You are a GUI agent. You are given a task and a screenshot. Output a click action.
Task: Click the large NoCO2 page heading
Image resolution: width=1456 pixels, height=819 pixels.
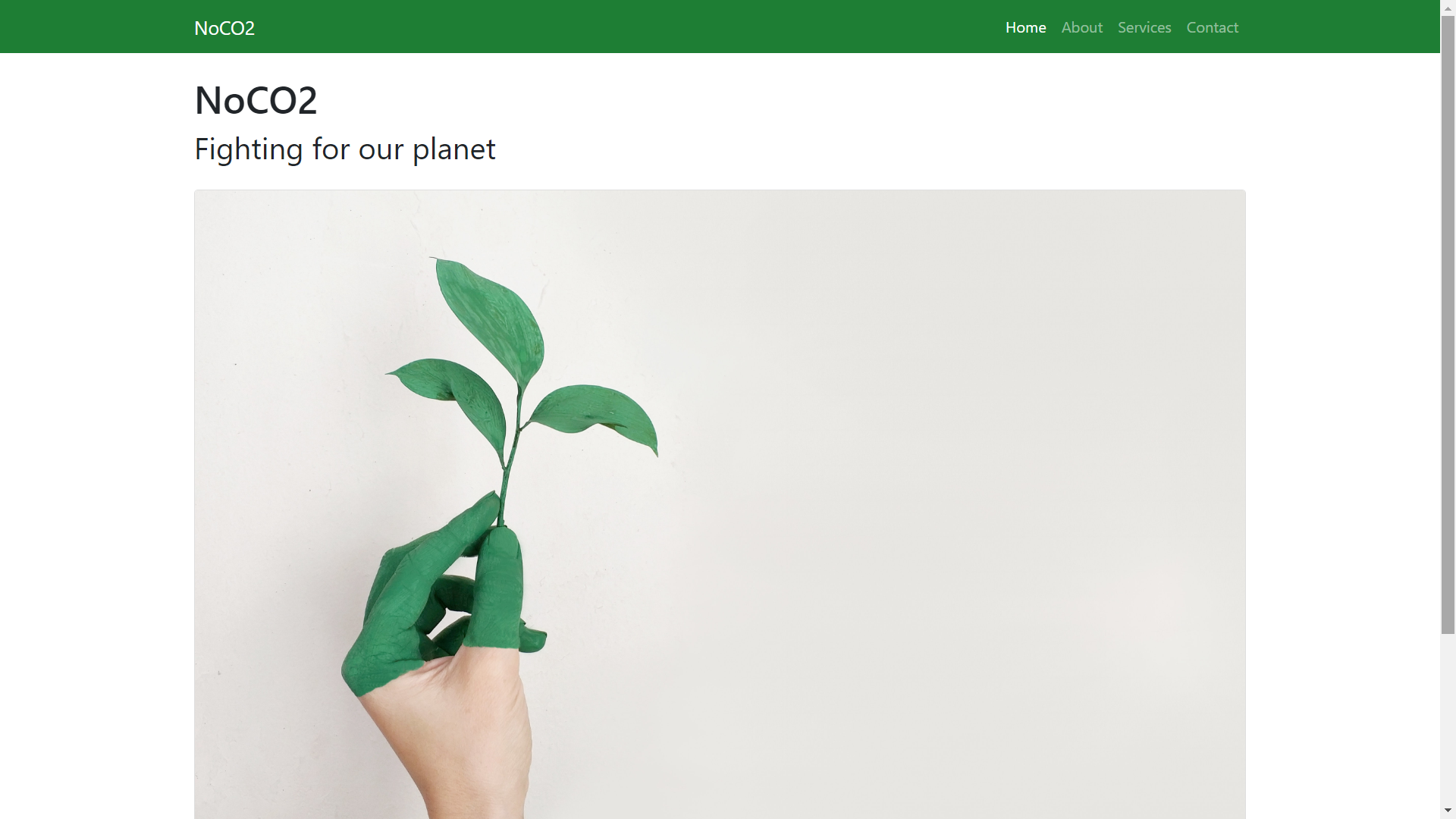click(256, 100)
